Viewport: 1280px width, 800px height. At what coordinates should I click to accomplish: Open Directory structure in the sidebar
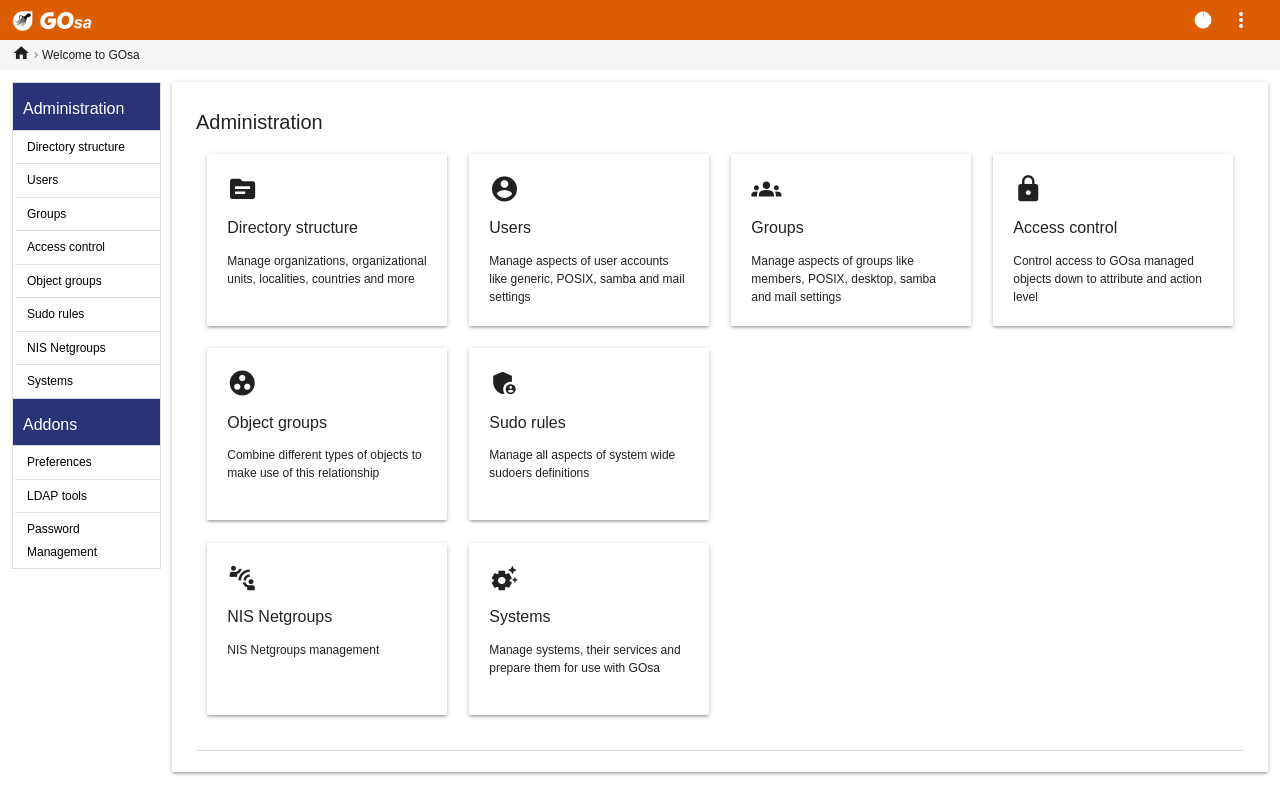[76, 147]
